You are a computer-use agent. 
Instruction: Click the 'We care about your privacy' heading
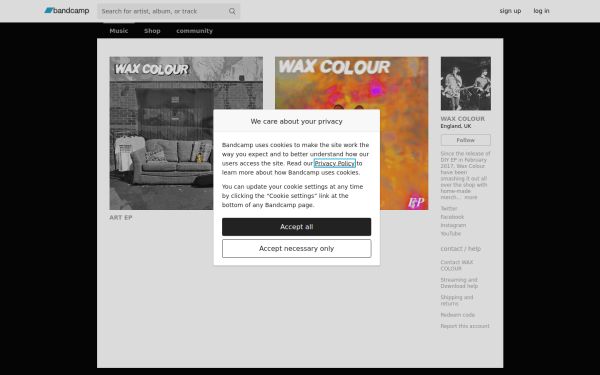(x=296, y=121)
